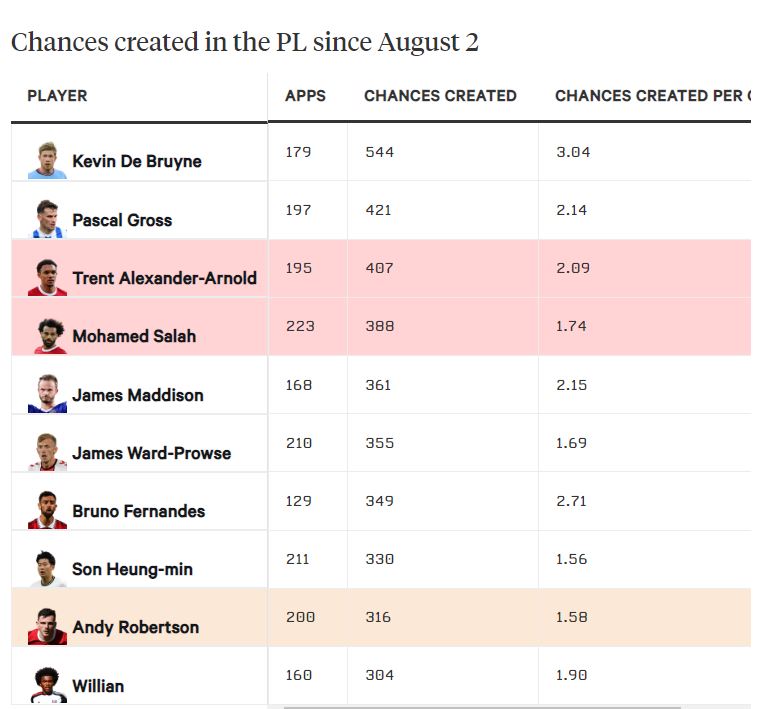This screenshot has width=767, height=709.
Task: Click Mohamed Salah's player photo
Action: [x=47, y=334]
